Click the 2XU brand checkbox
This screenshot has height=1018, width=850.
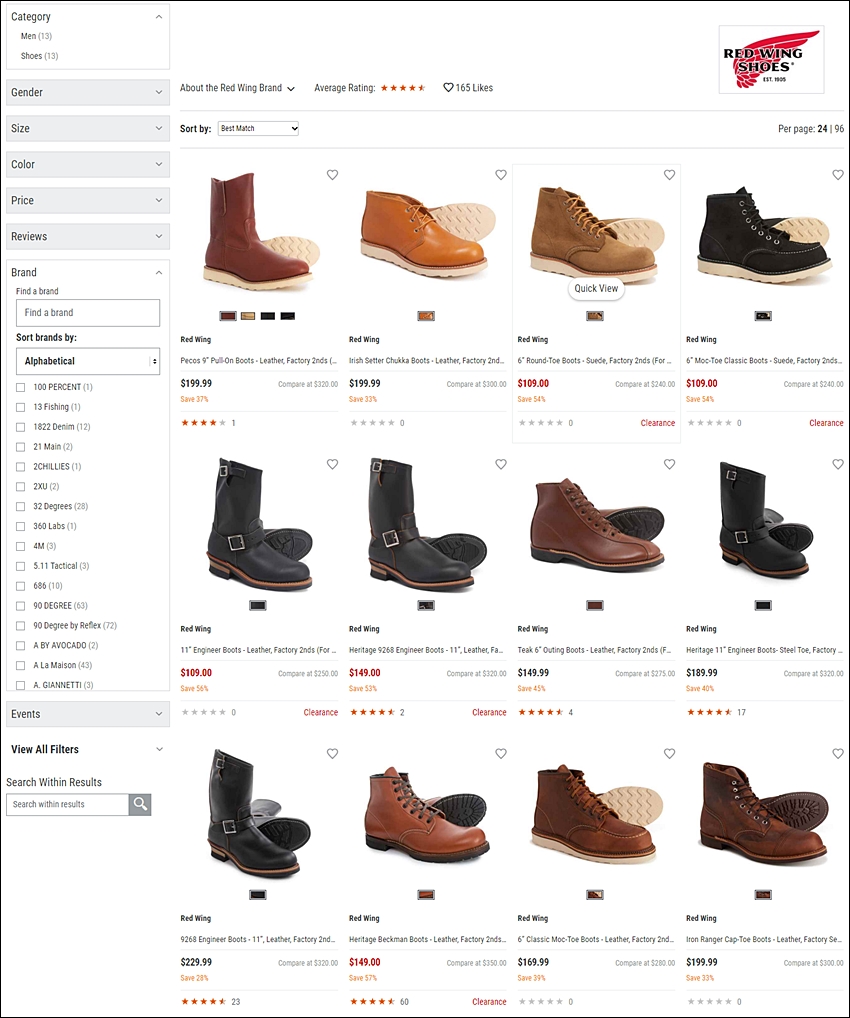pos(21,487)
